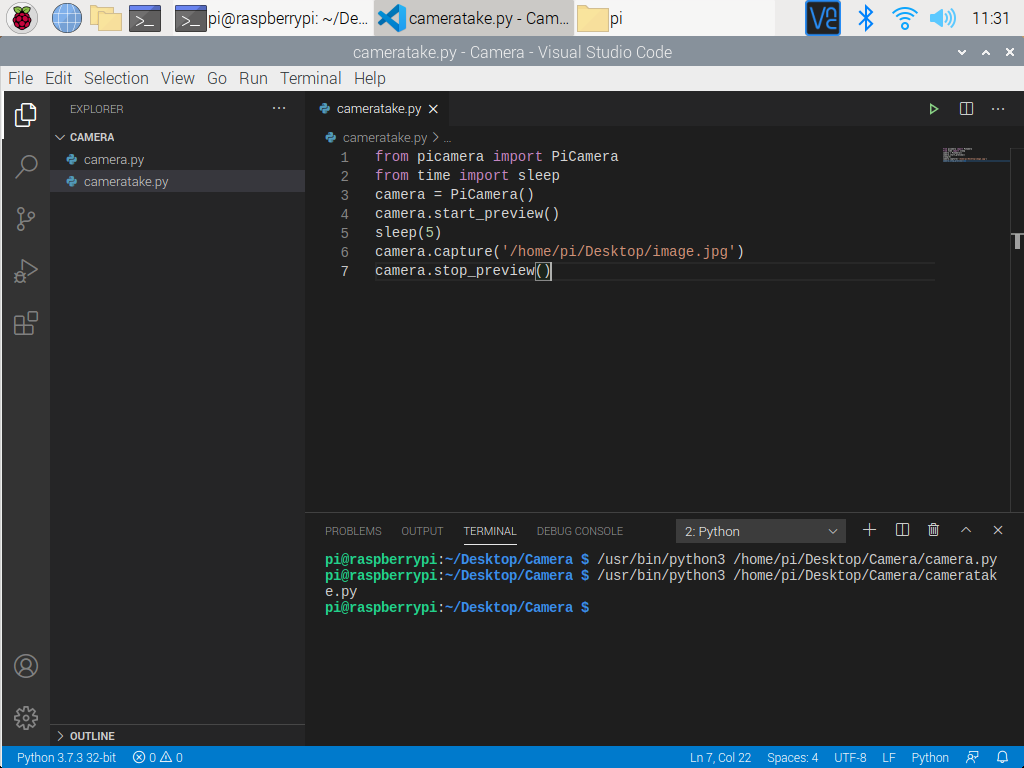The image size is (1024, 768).
Task: Open the terminal selector dropdown '2: Python'
Action: point(761,531)
